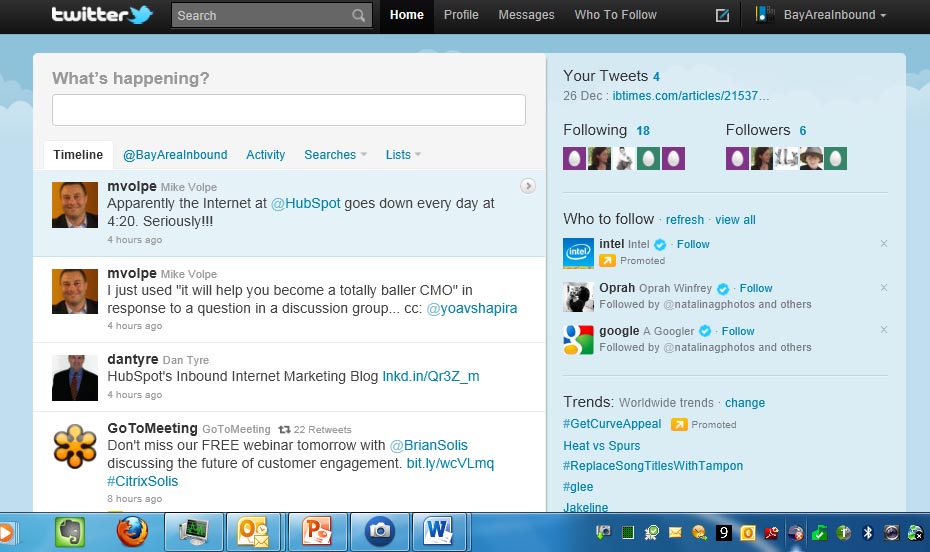Click Intel verified badge icon
The width and height of the screenshot is (930, 552).
click(x=660, y=244)
